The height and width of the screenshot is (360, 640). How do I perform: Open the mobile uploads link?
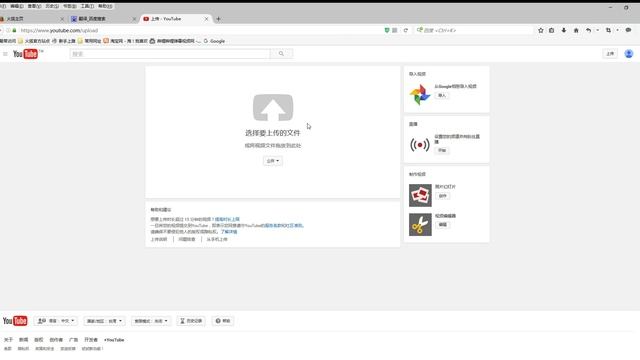click(x=217, y=239)
